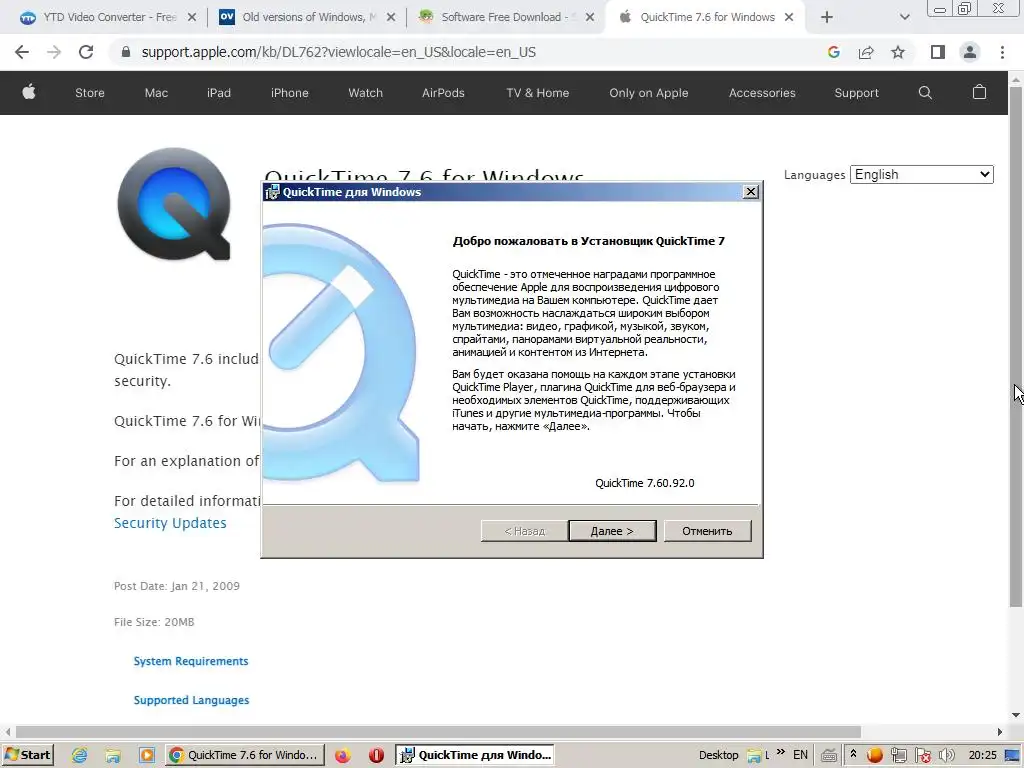Switch to Old versions of Windows tab

(x=306, y=17)
